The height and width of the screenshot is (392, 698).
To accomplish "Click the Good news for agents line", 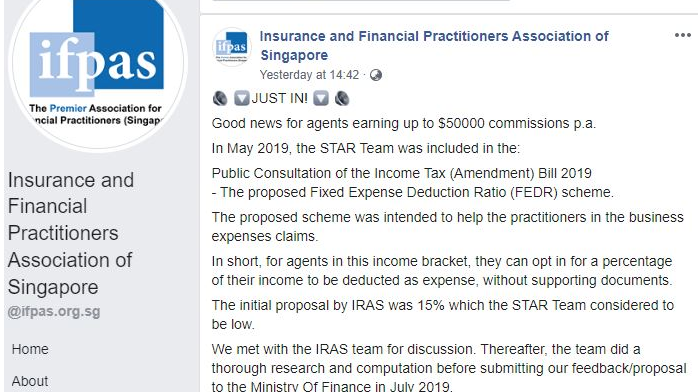I will (404, 123).
